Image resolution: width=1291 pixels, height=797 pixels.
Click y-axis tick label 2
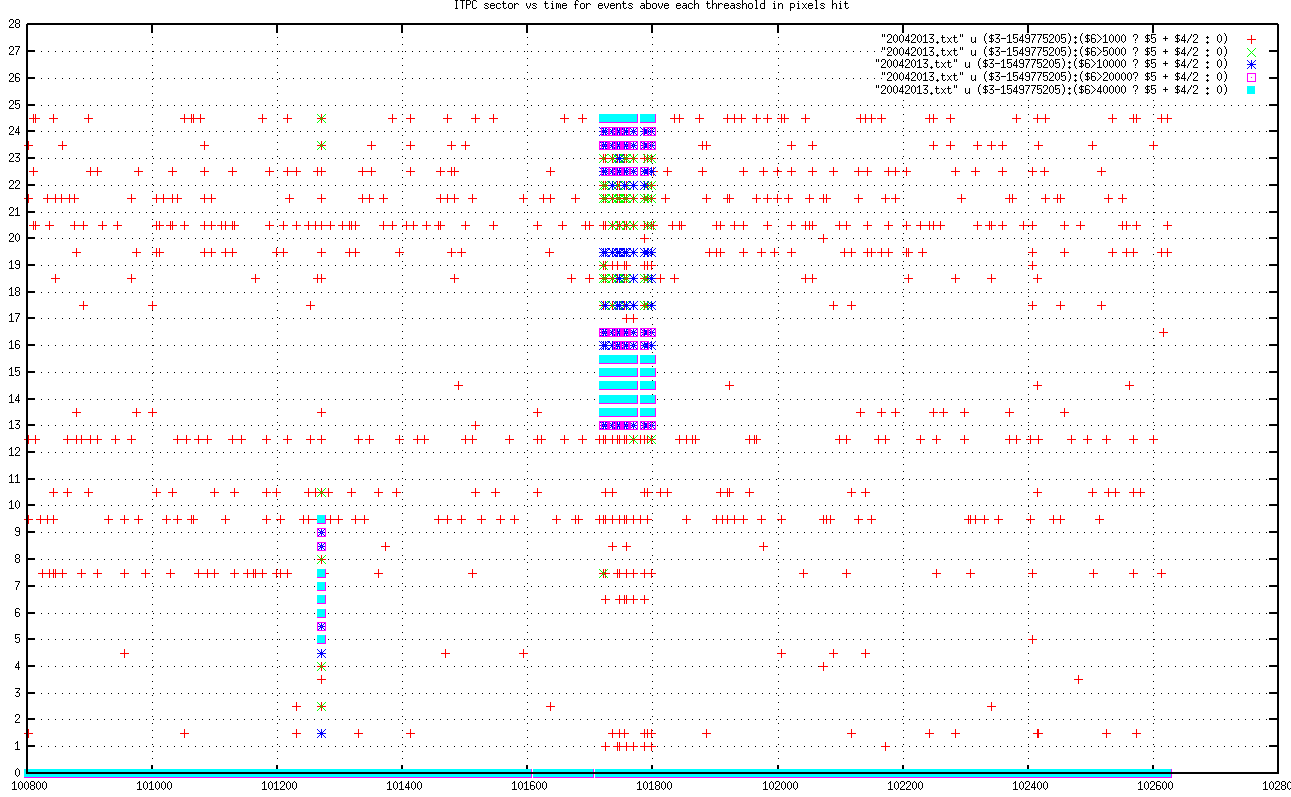[x=17, y=720]
